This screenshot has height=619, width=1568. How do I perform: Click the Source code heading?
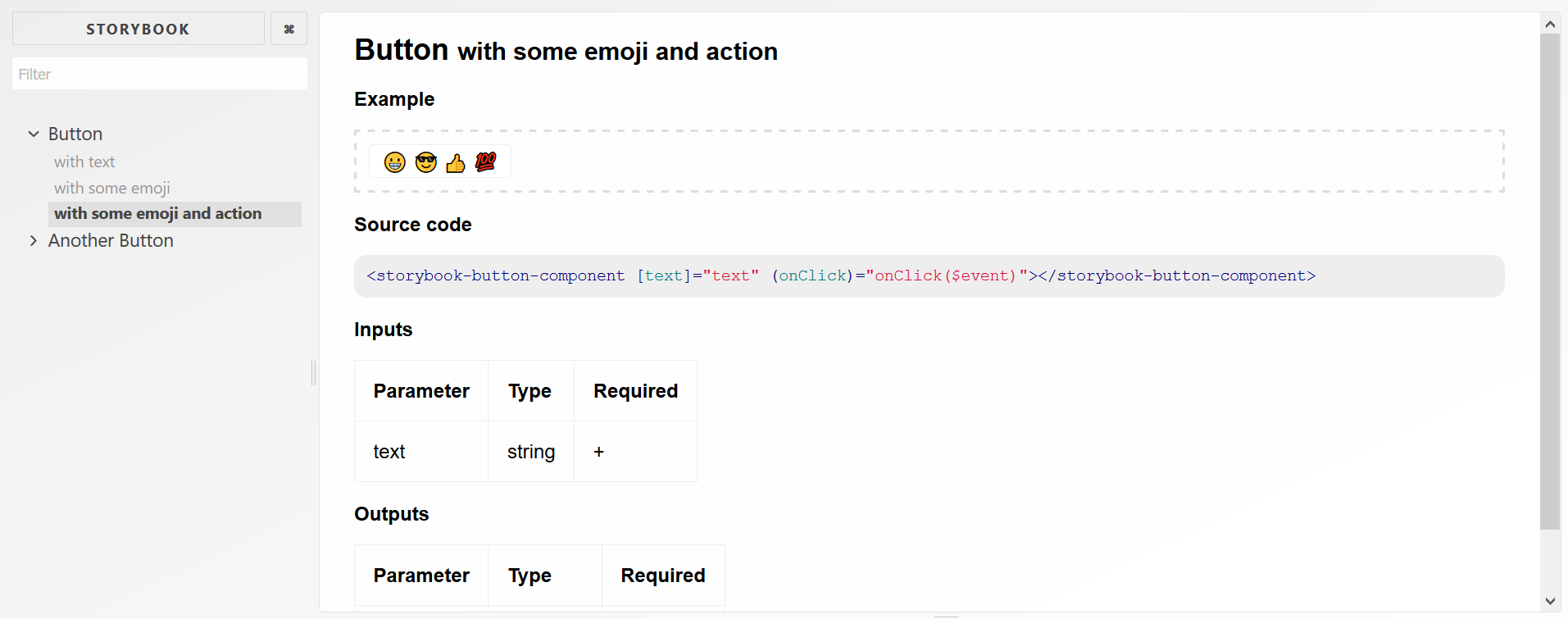pyautogui.click(x=413, y=225)
